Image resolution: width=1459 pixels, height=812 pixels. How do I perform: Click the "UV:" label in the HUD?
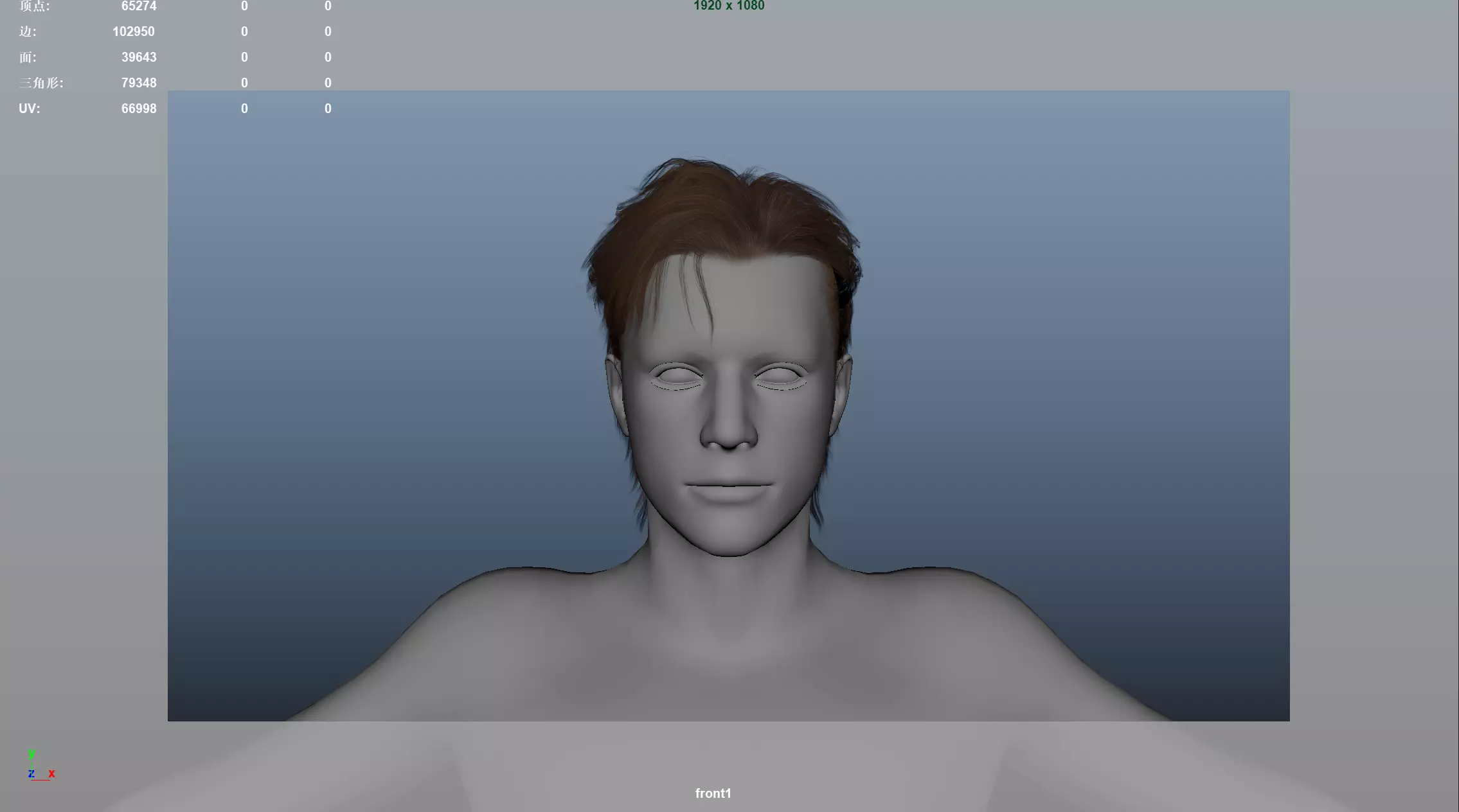pyautogui.click(x=30, y=109)
